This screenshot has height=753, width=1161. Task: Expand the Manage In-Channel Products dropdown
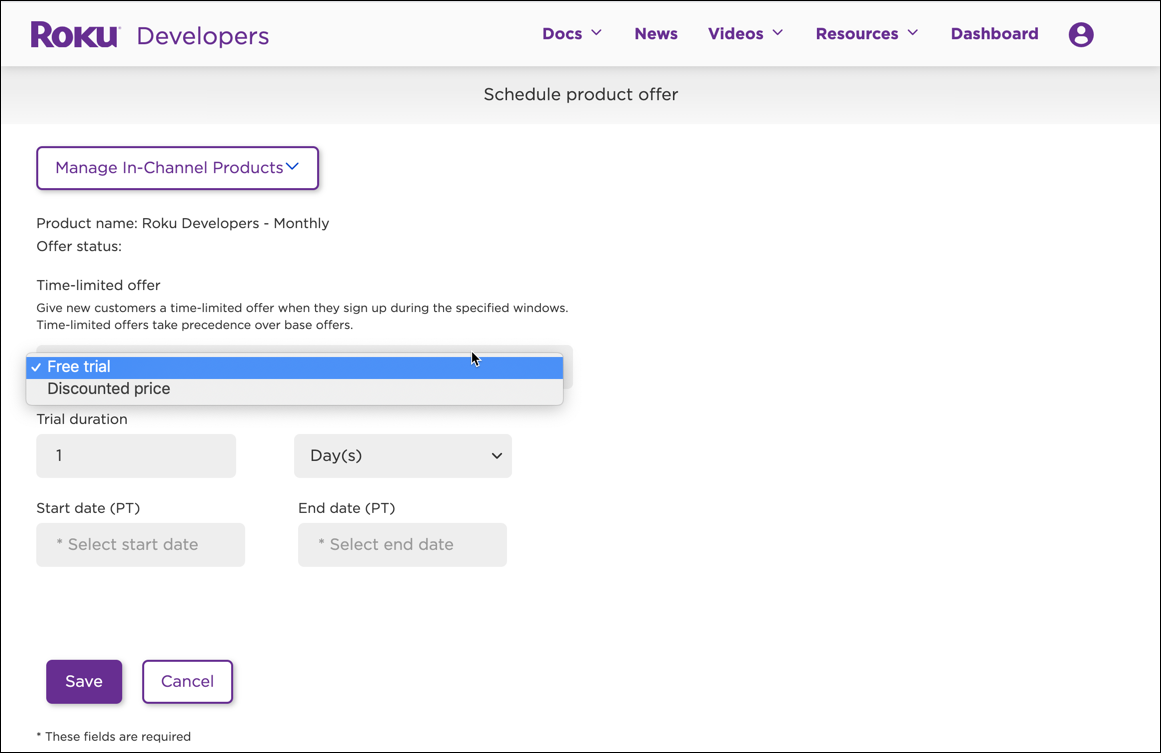coord(177,168)
